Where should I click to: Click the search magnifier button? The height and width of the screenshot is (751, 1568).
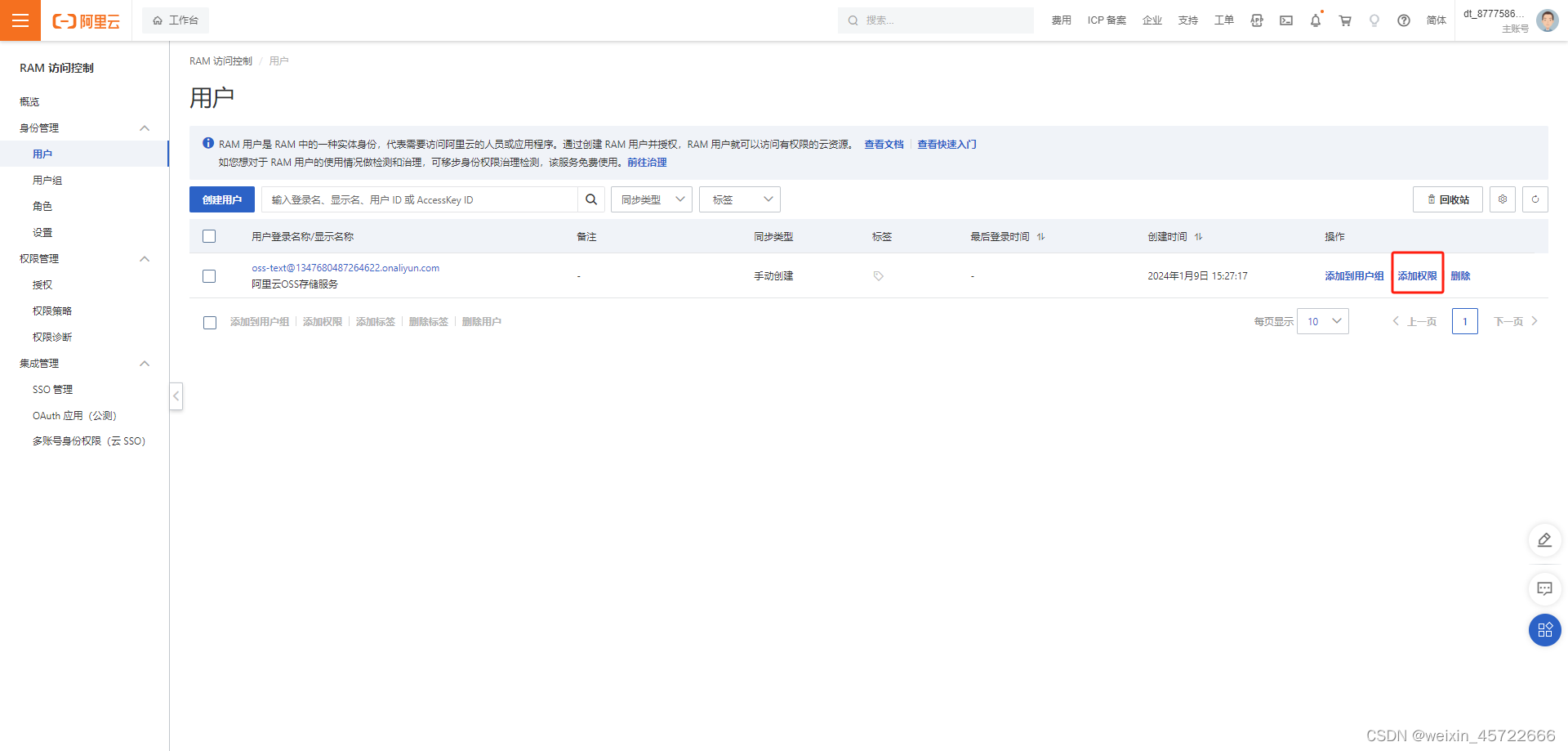click(x=591, y=199)
